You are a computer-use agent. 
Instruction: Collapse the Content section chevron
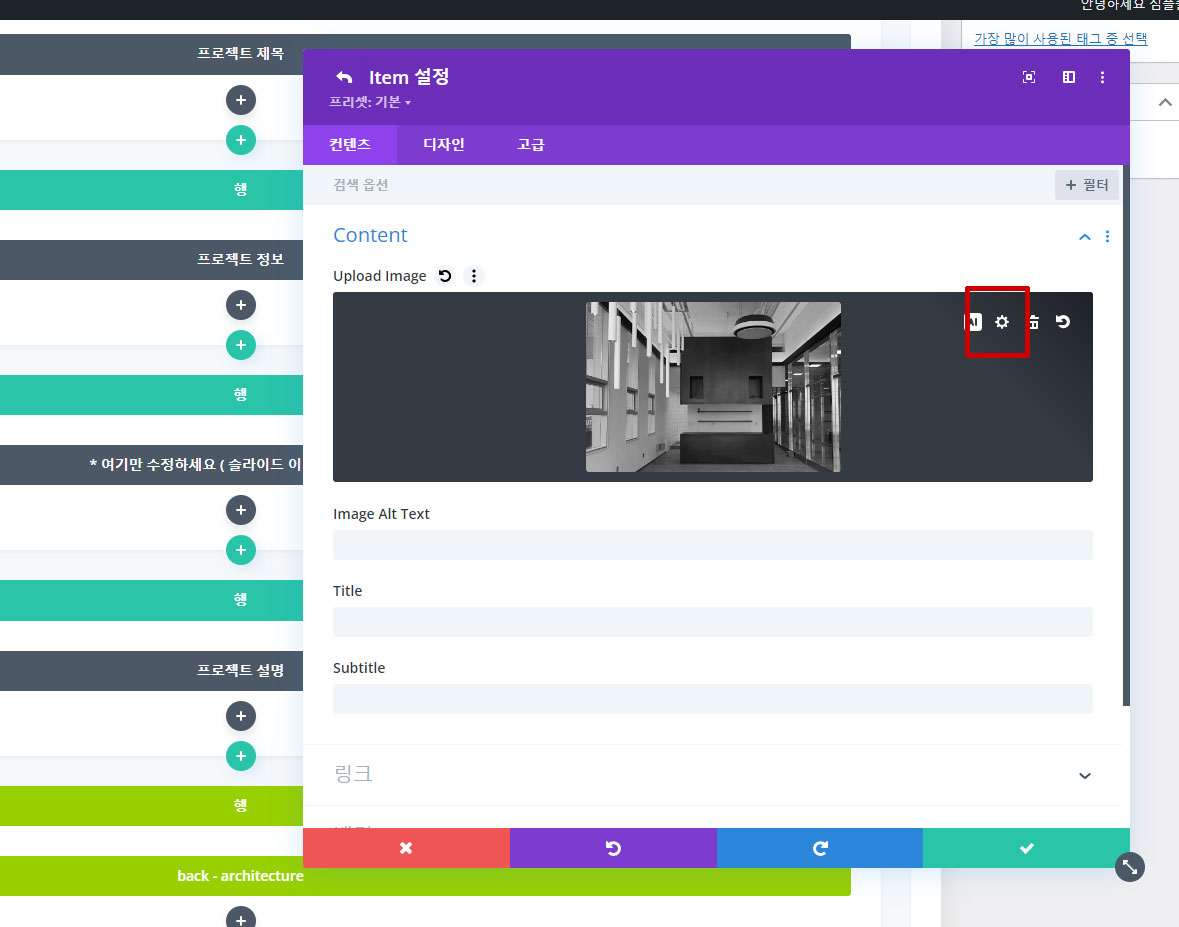[x=1084, y=237]
